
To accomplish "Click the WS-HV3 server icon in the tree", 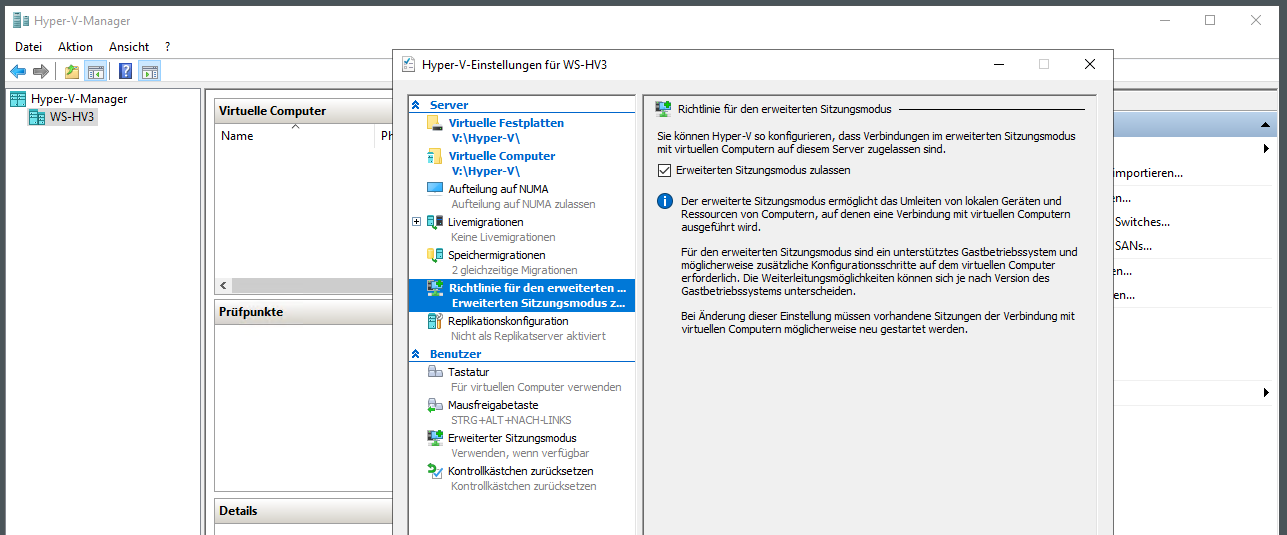I will 37,117.
